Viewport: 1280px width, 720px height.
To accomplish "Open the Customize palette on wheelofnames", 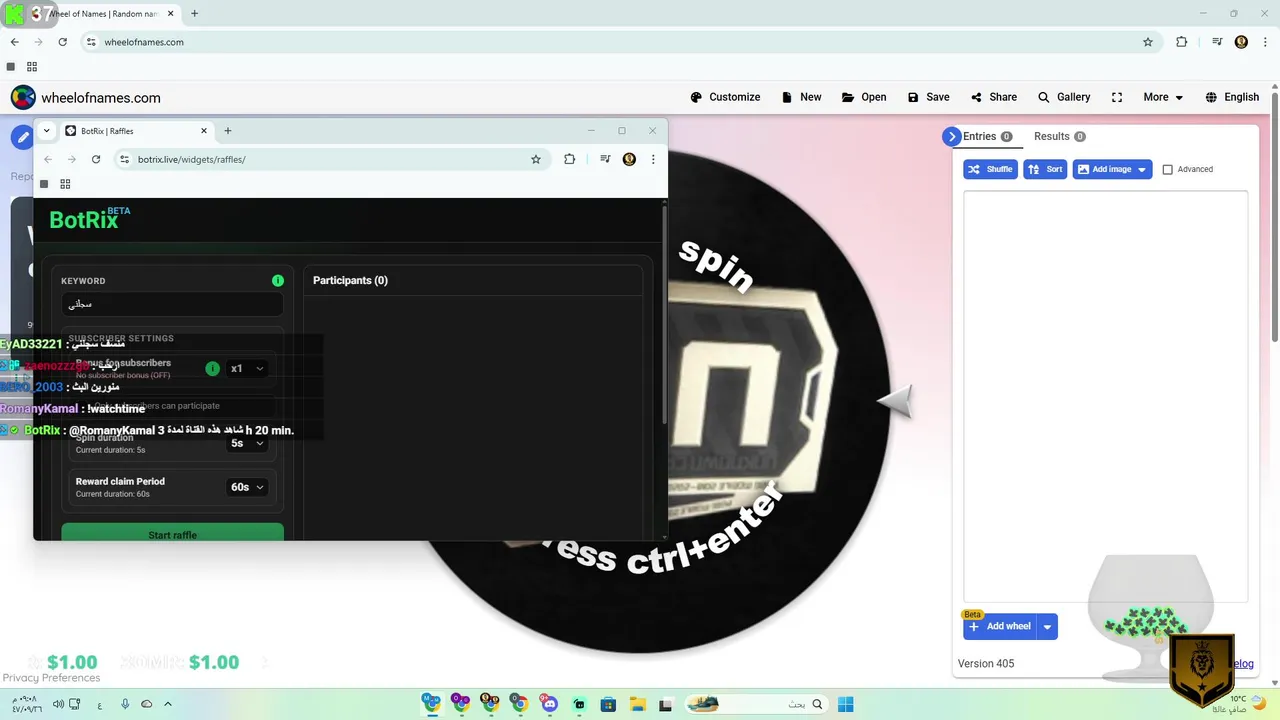I will [725, 97].
